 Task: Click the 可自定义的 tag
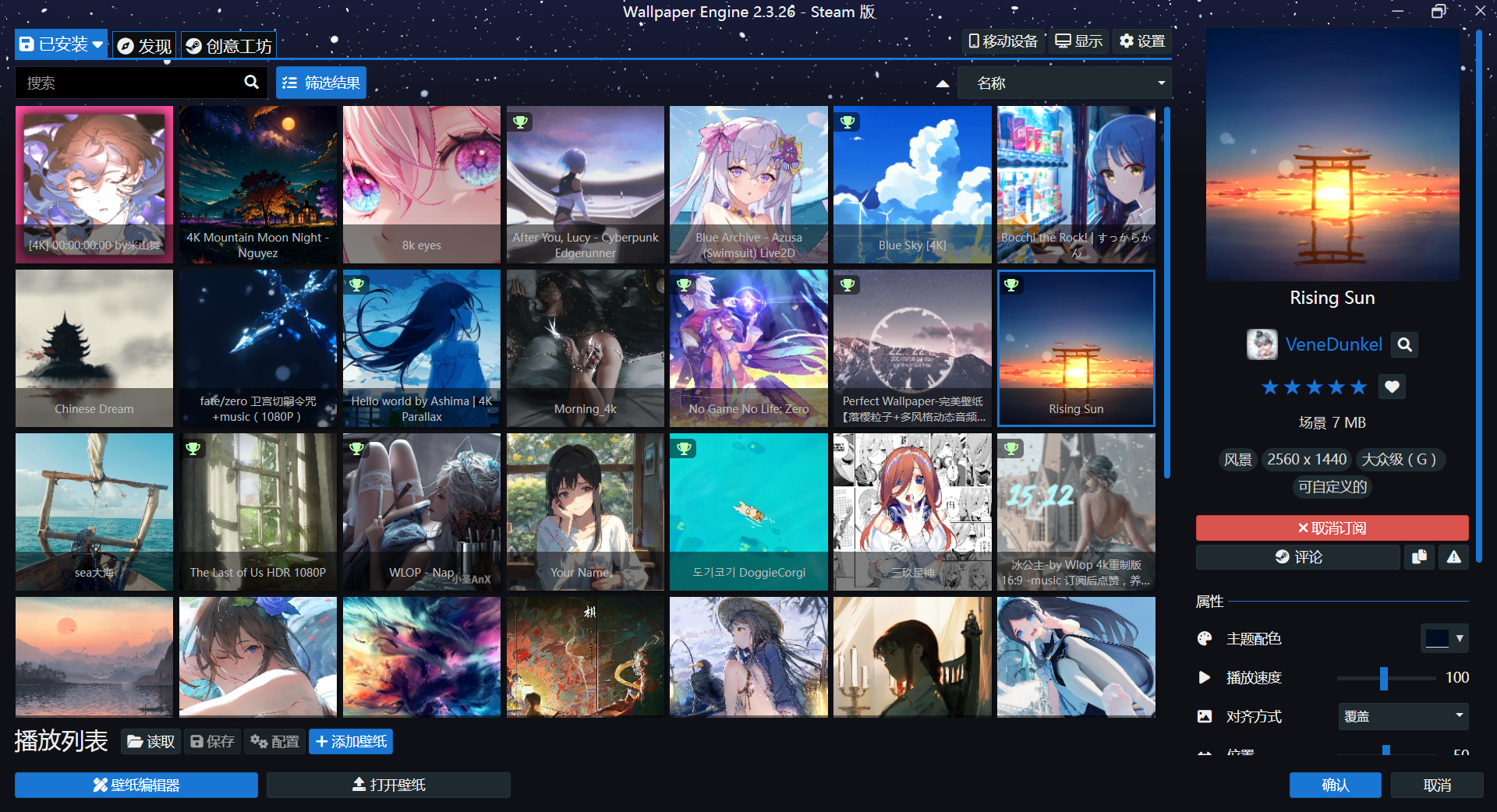tap(1332, 487)
